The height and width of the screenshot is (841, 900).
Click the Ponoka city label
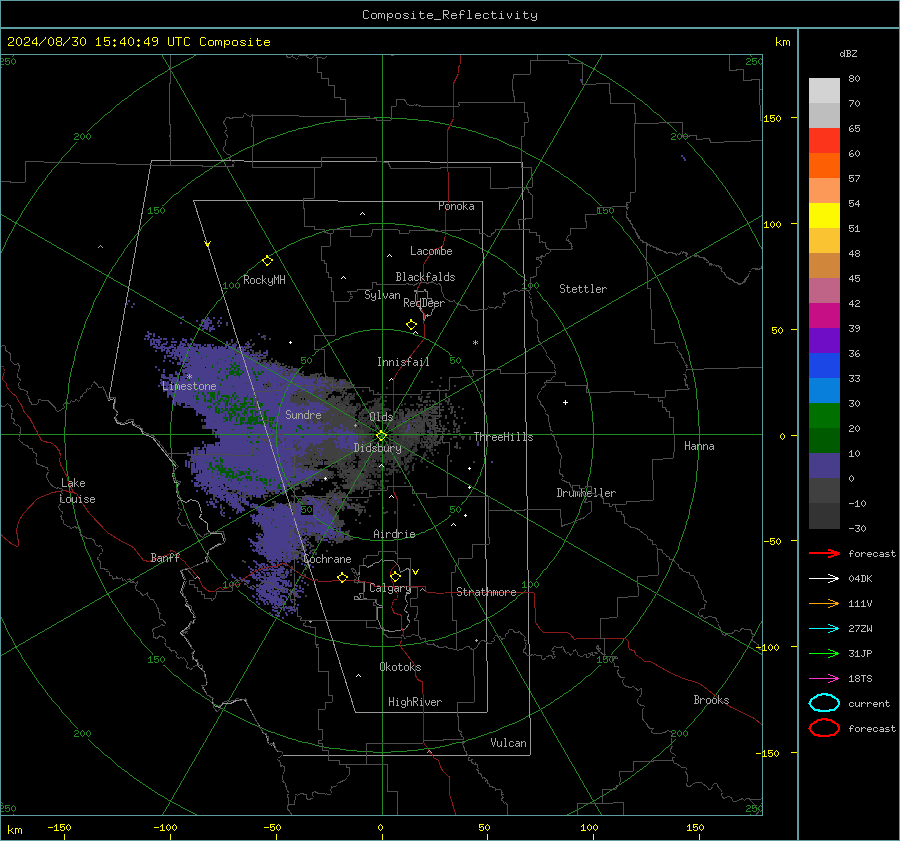(456, 206)
